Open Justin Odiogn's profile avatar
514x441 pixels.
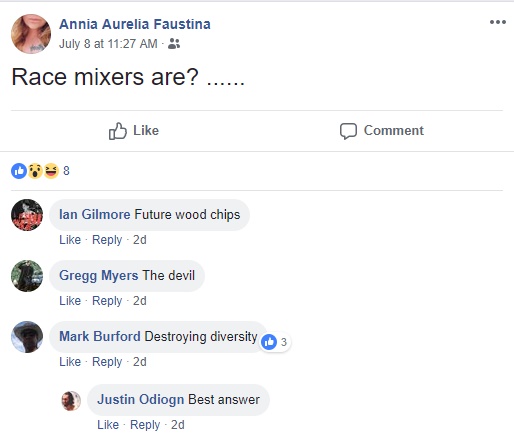coord(71,401)
